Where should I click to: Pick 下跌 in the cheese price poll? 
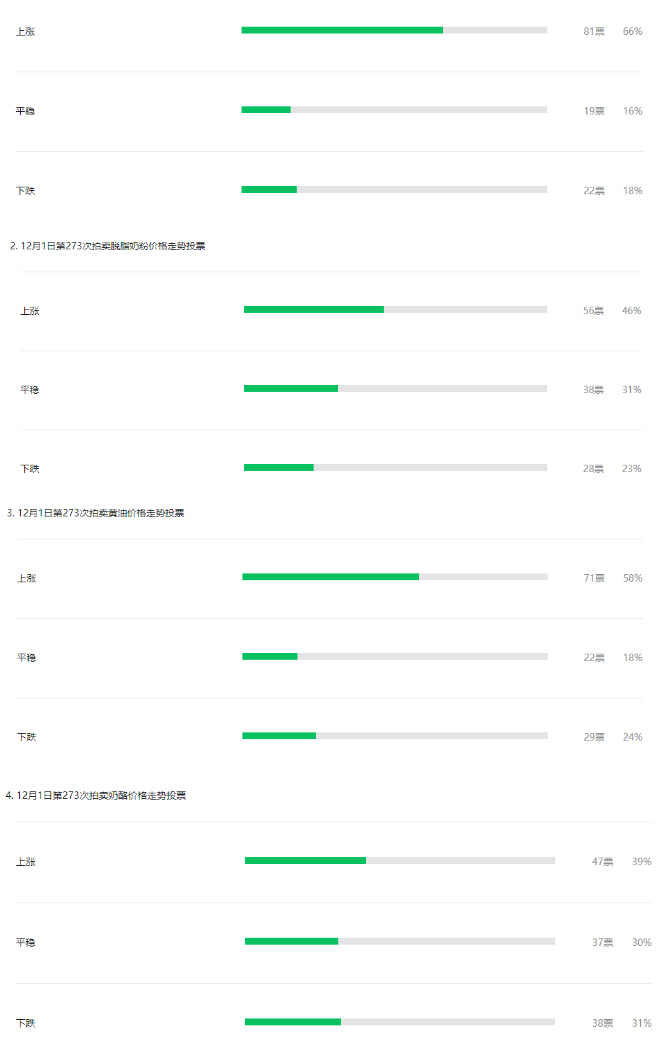[26, 1023]
